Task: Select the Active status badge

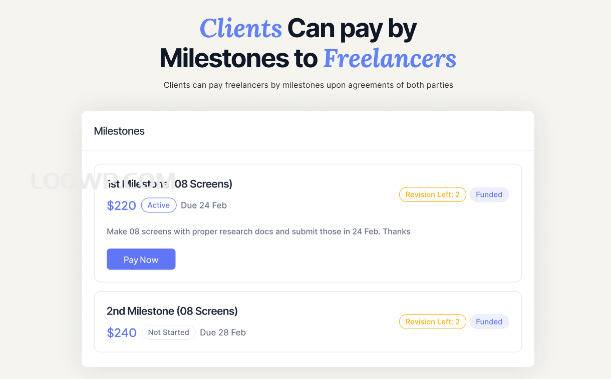Action: click(x=159, y=205)
